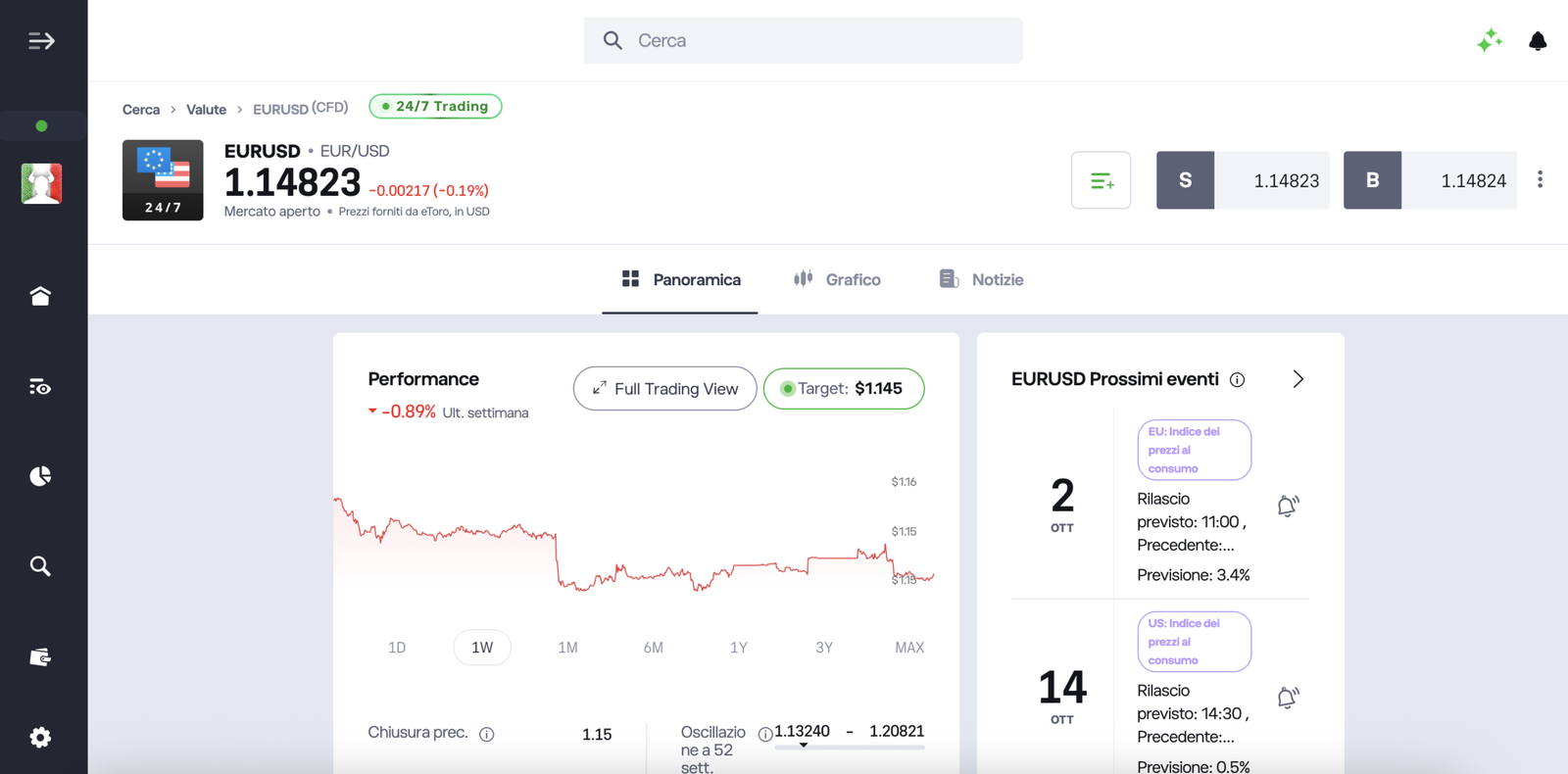Screen dimensions: 1568x774
Task: Click the green online status dot in the sidebar
Action: coord(41,125)
